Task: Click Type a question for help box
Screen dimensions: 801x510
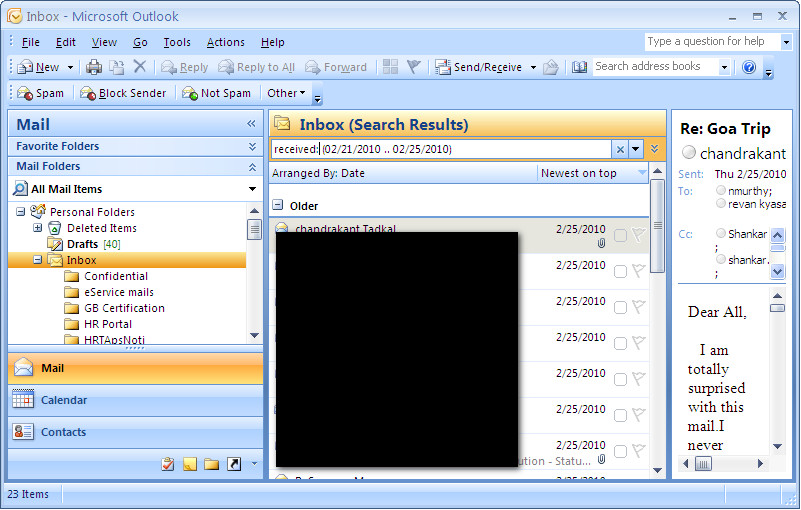Action: 712,41
